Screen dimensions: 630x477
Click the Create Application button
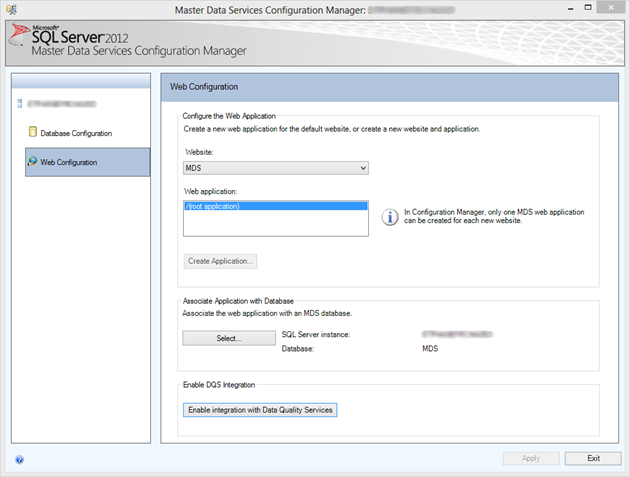click(x=220, y=261)
